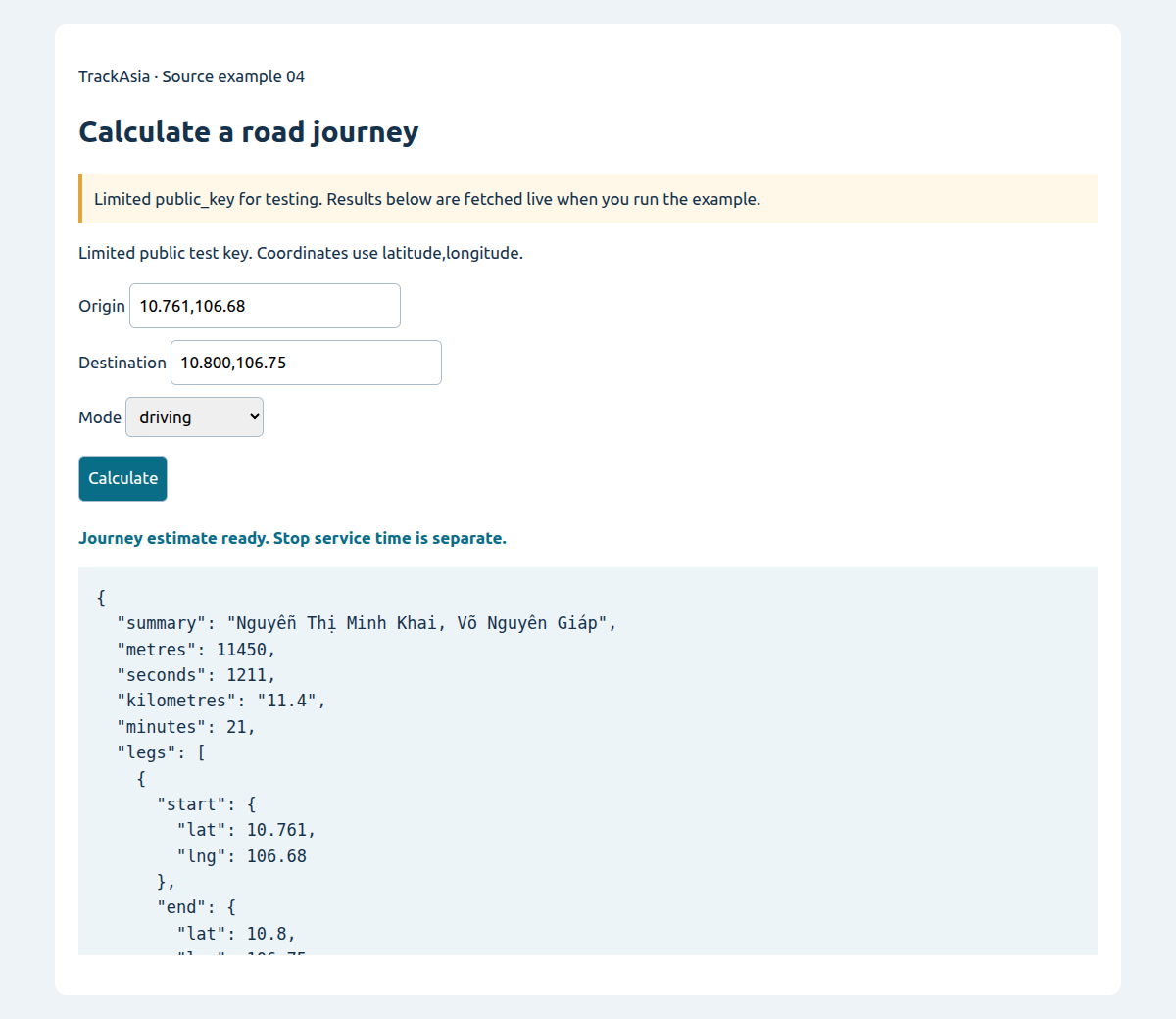
Task: Click the "kilometres": "11.4" line
Action: click(x=221, y=701)
